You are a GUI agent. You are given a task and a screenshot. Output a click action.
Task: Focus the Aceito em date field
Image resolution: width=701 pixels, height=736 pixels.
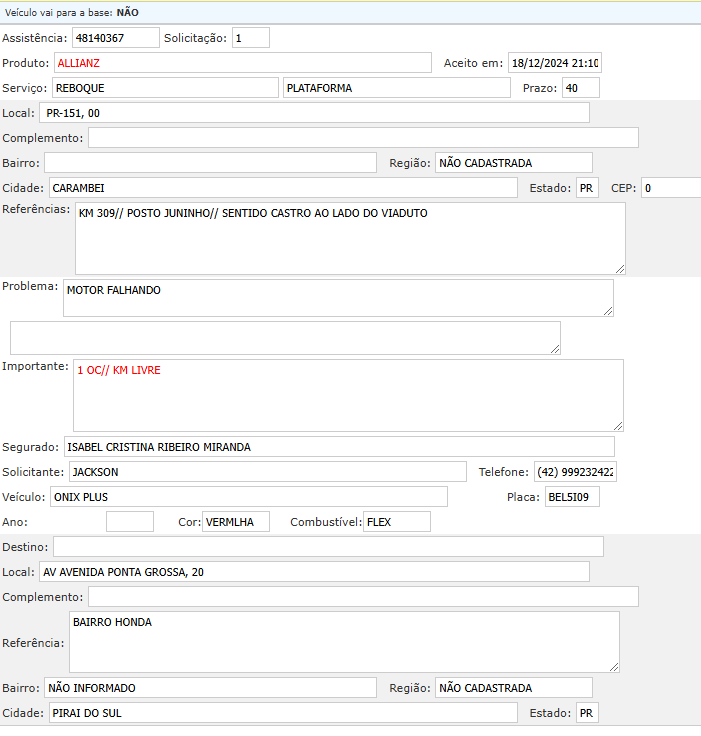555,63
